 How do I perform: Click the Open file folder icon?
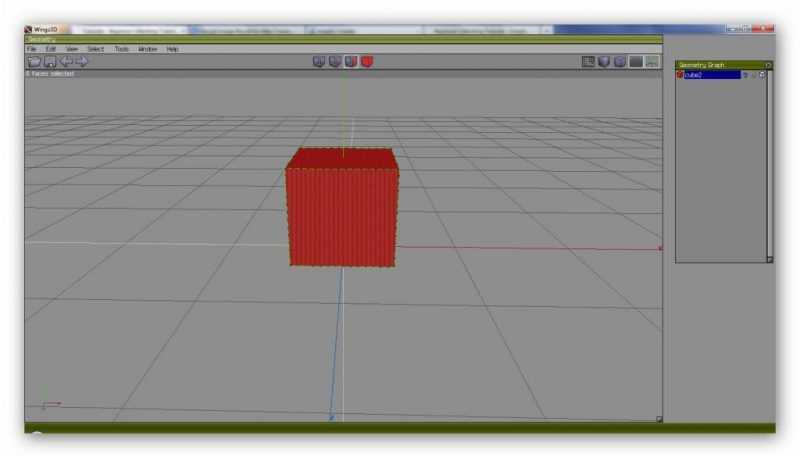pos(34,62)
